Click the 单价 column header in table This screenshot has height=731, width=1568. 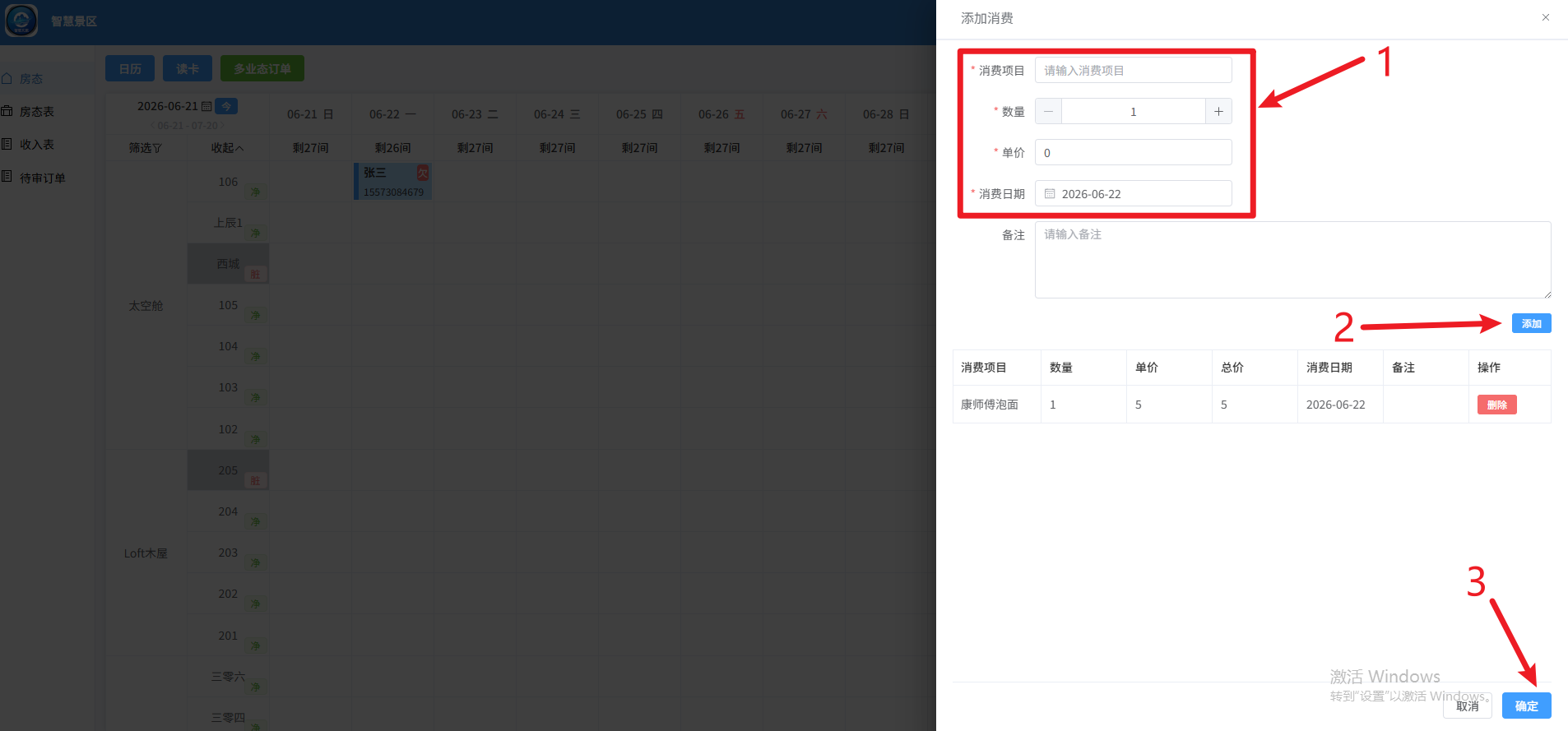tap(1168, 368)
